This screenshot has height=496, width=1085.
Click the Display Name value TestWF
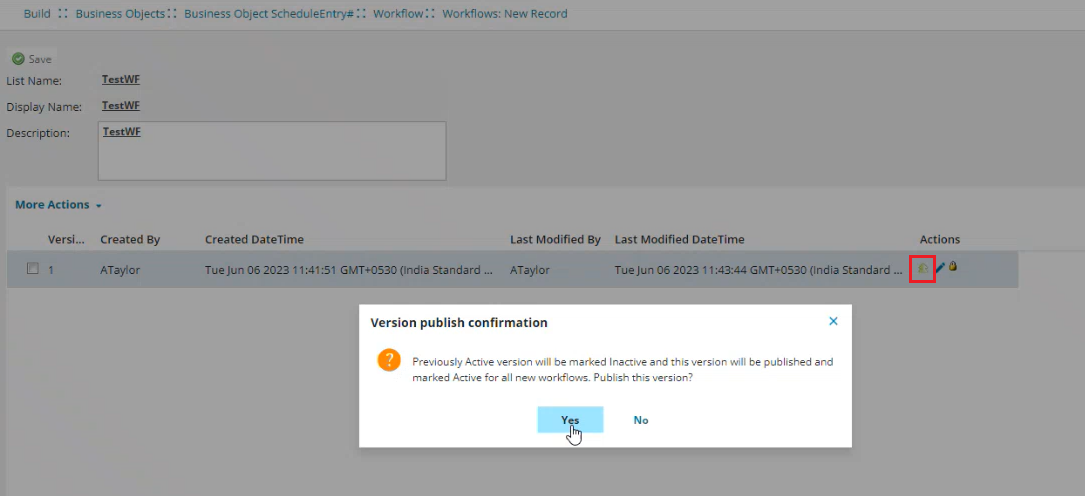(121, 106)
